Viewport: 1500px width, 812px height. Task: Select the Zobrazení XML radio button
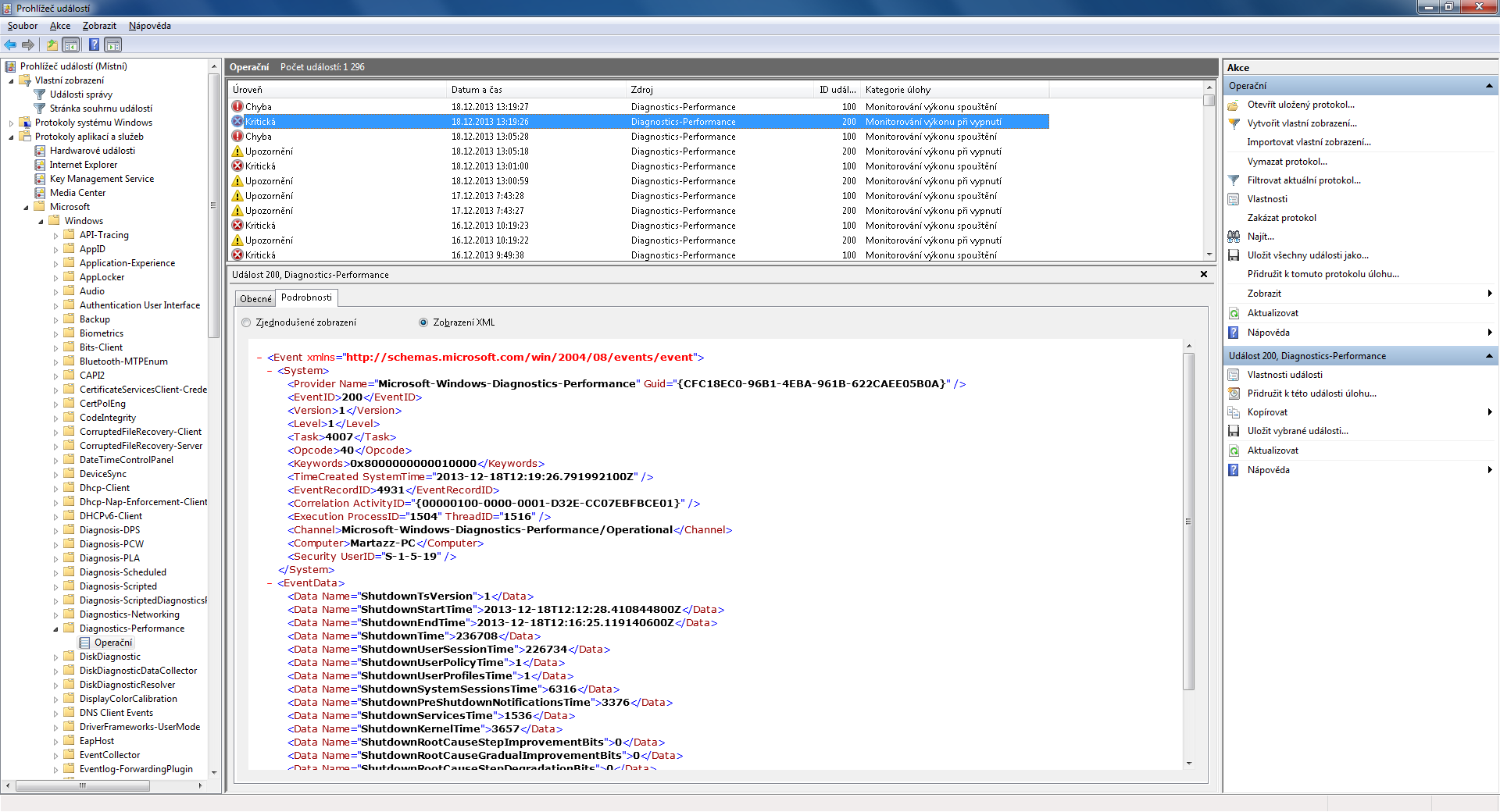pos(423,322)
